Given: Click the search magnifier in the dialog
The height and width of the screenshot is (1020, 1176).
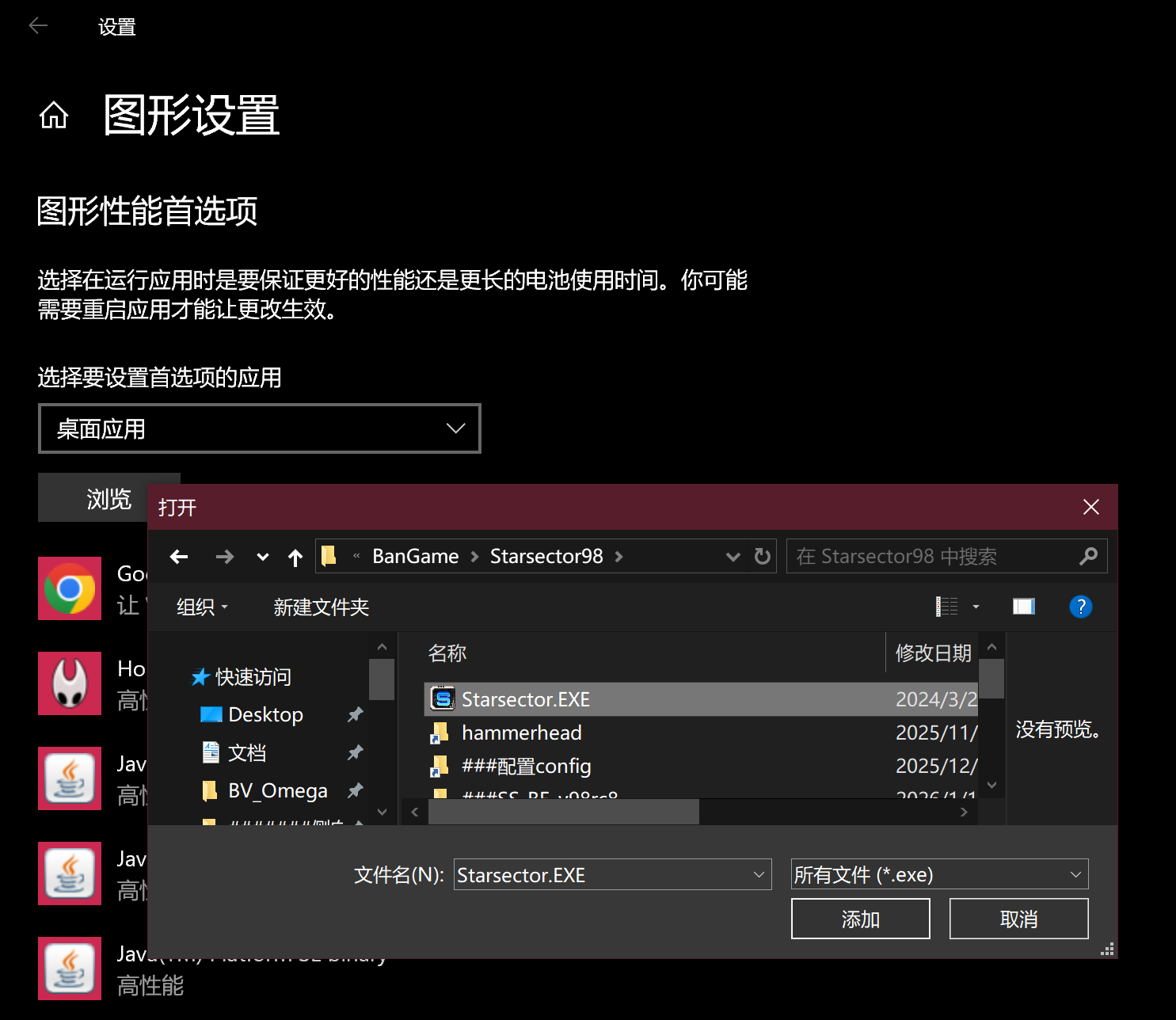Looking at the screenshot, I should (1089, 556).
